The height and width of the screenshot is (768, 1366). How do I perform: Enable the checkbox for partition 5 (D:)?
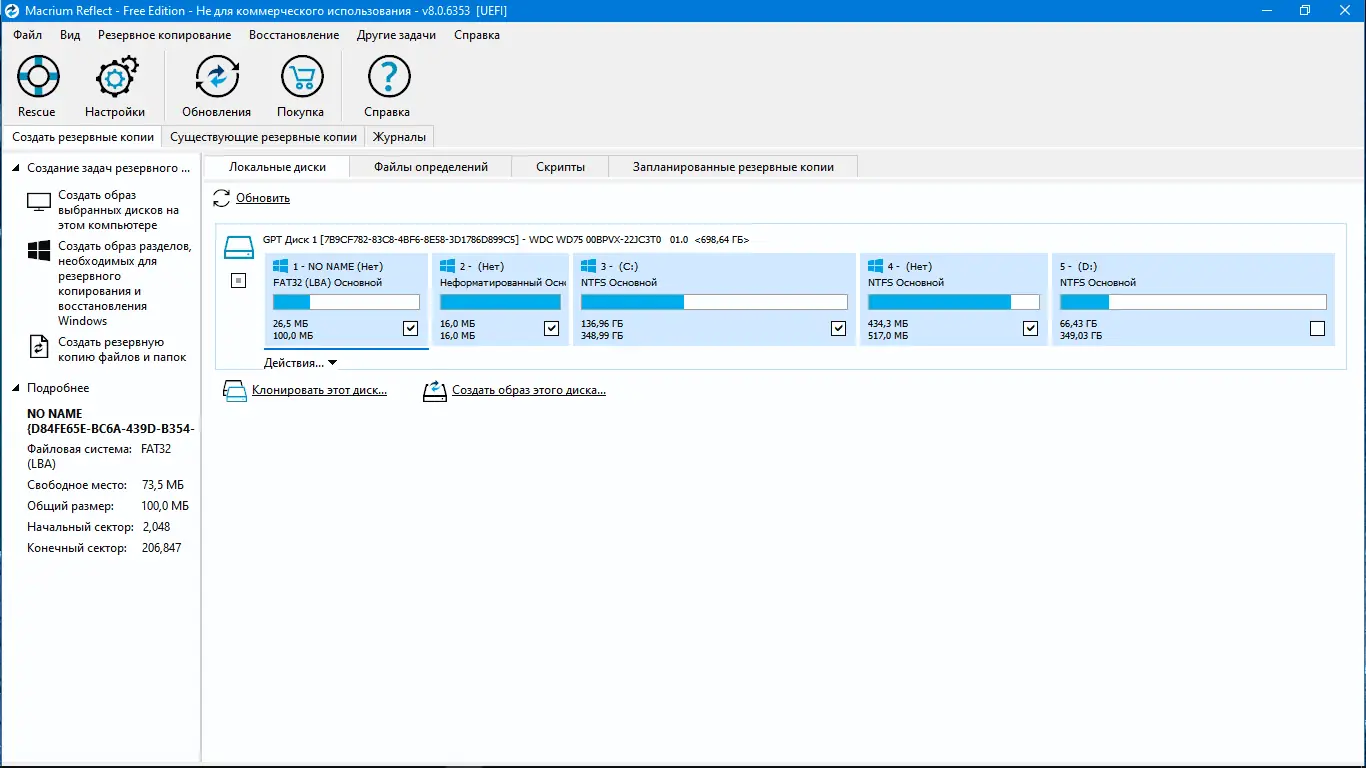click(x=1317, y=328)
